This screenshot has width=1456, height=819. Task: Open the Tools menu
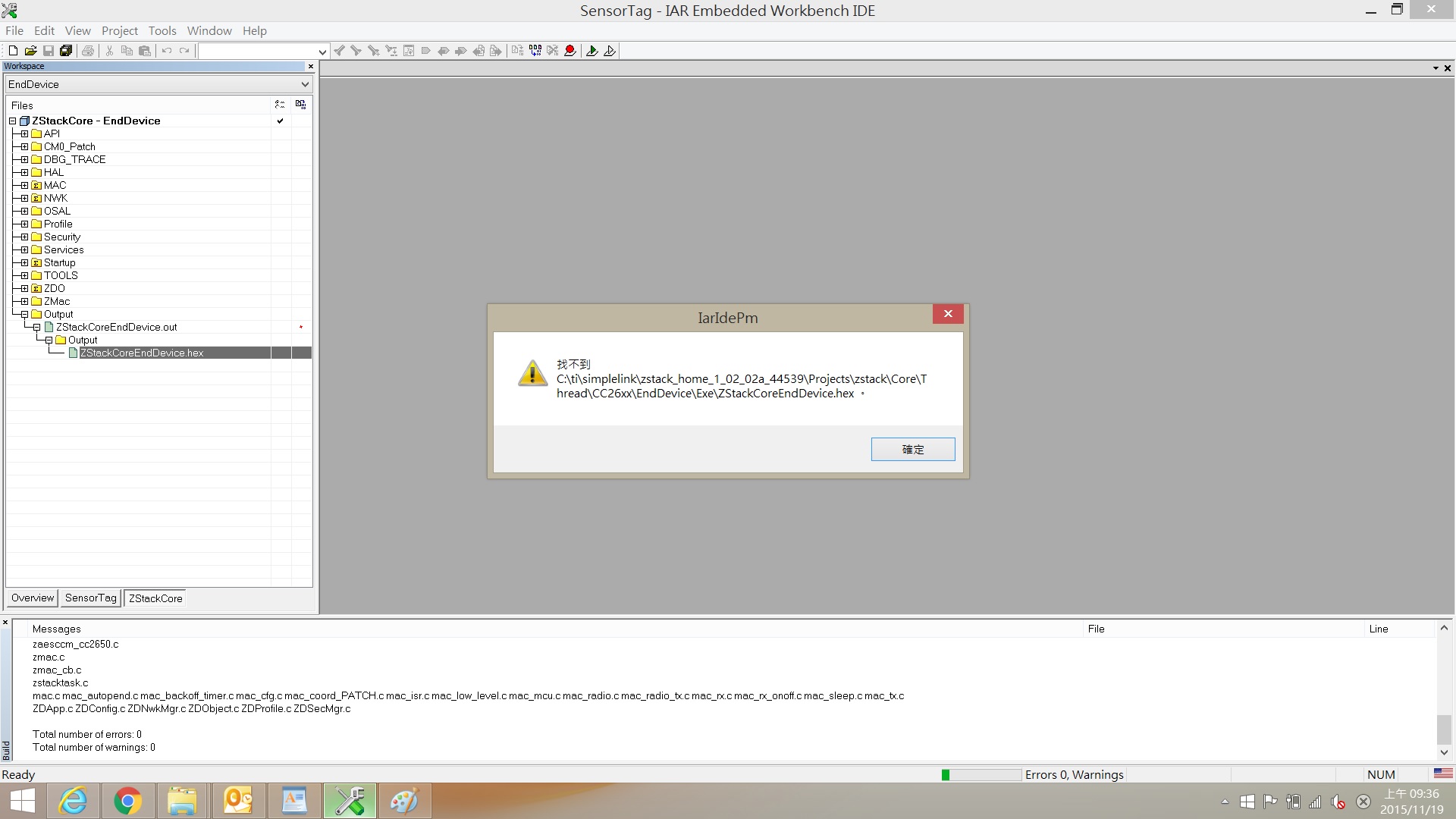coord(162,30)
